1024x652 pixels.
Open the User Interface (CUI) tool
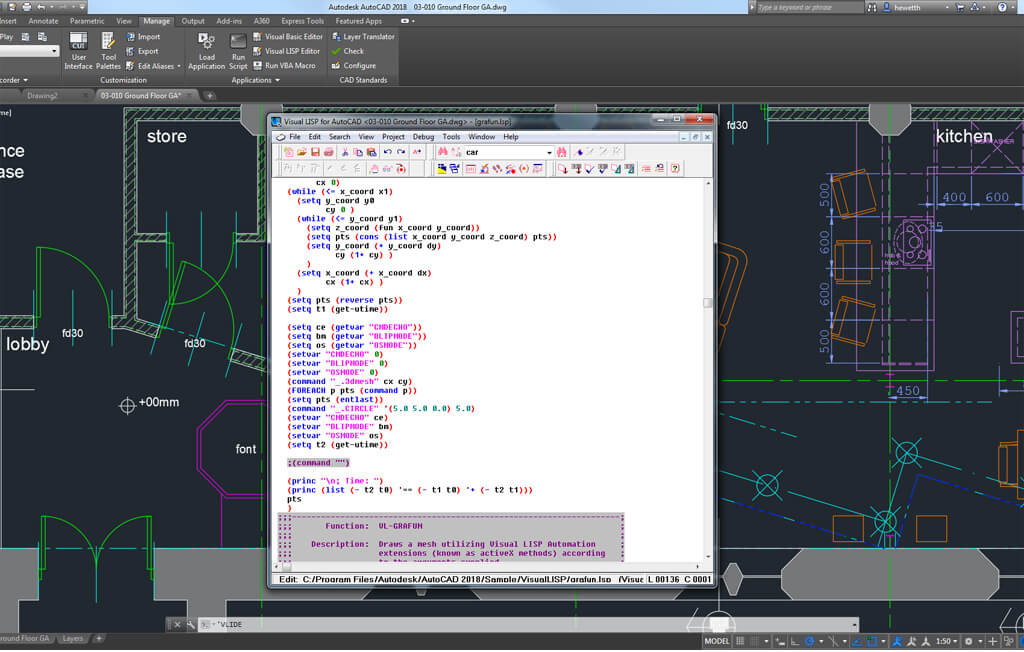(x=78, y=50)
